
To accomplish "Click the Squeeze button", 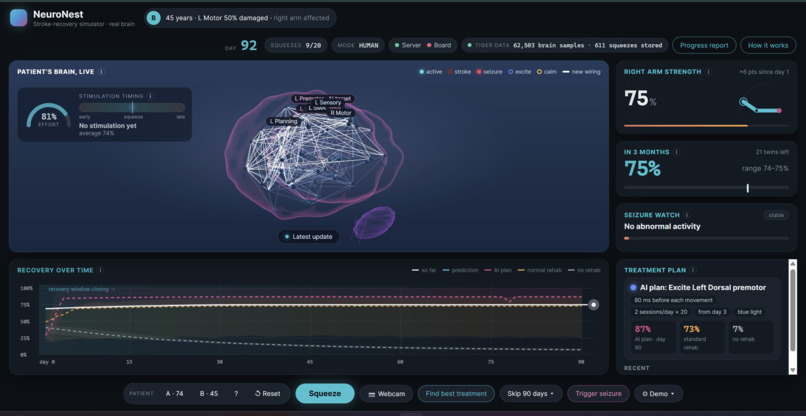I will [325, 393].
